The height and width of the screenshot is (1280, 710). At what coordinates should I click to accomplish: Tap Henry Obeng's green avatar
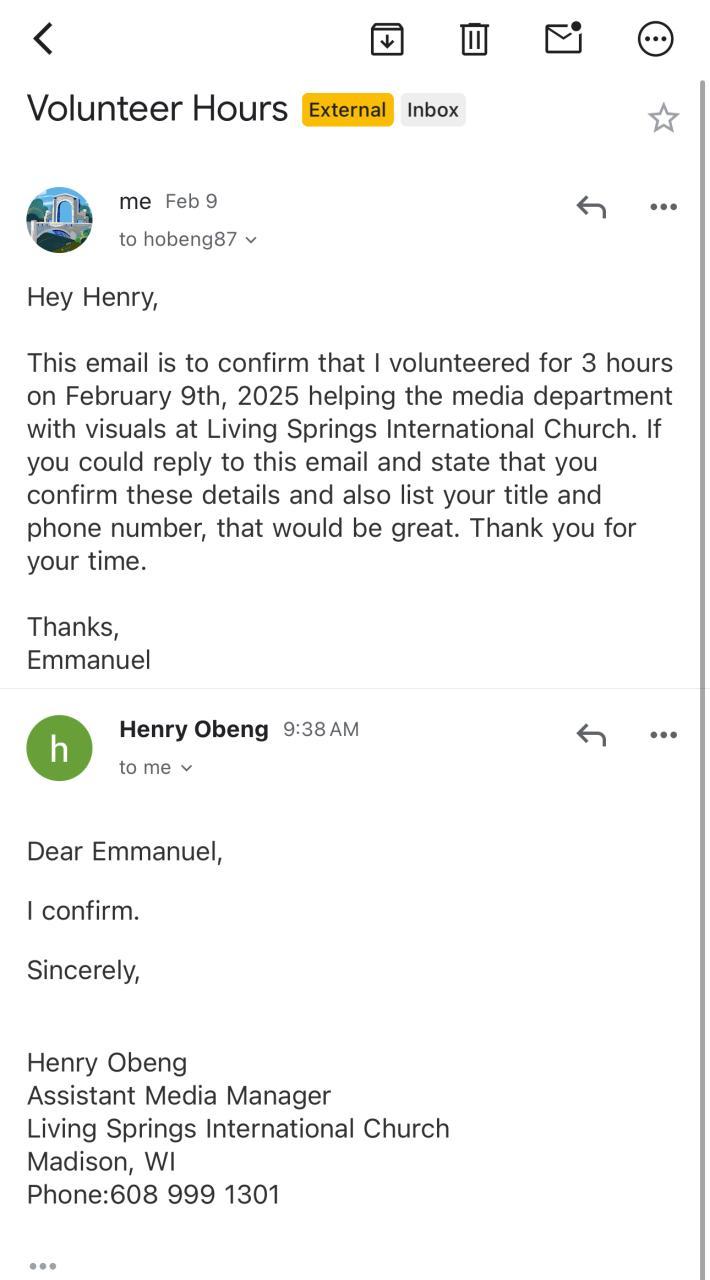[59, 748]
